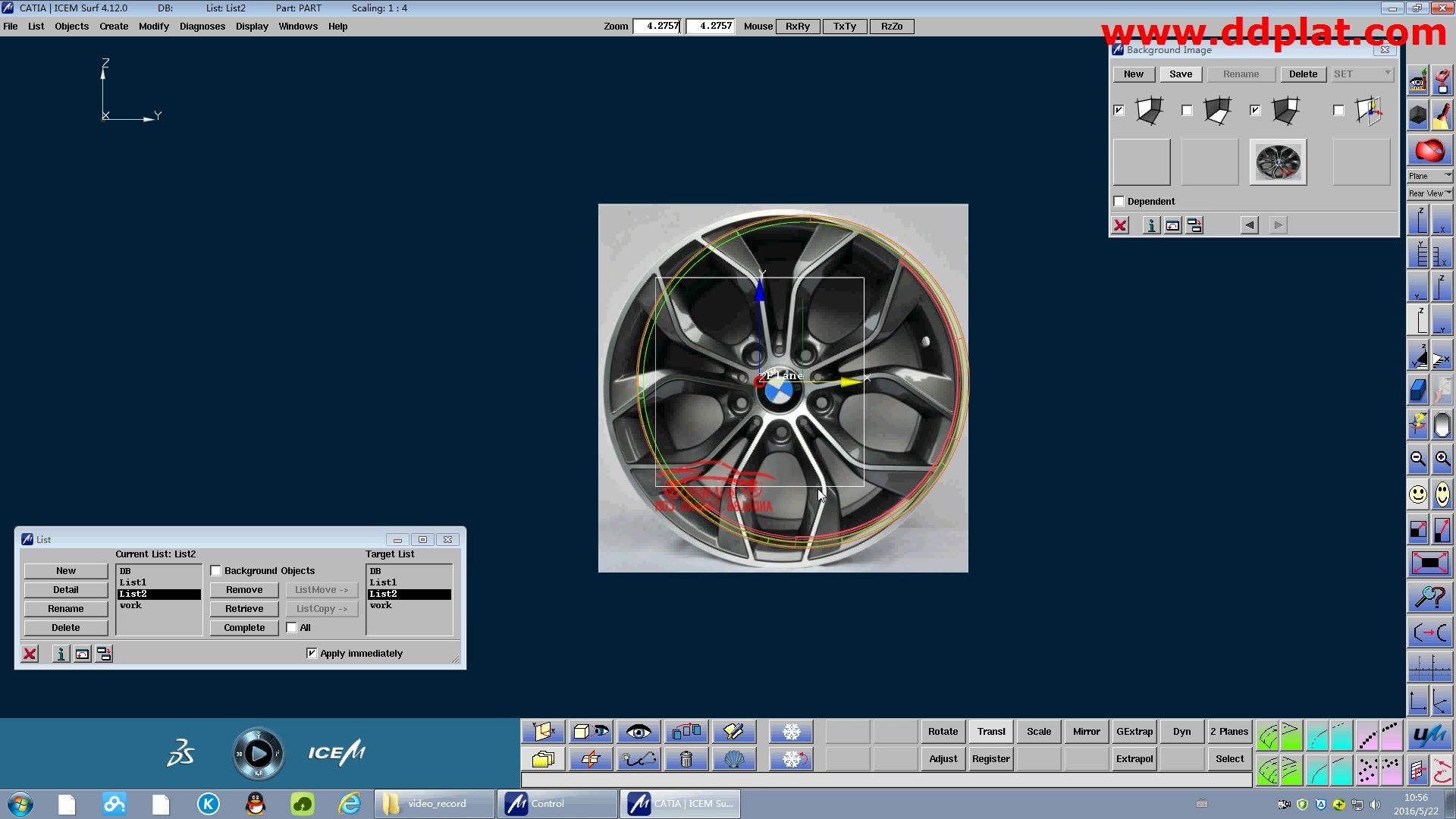Click the zoom in magnifier icon

coord(1442,459)
